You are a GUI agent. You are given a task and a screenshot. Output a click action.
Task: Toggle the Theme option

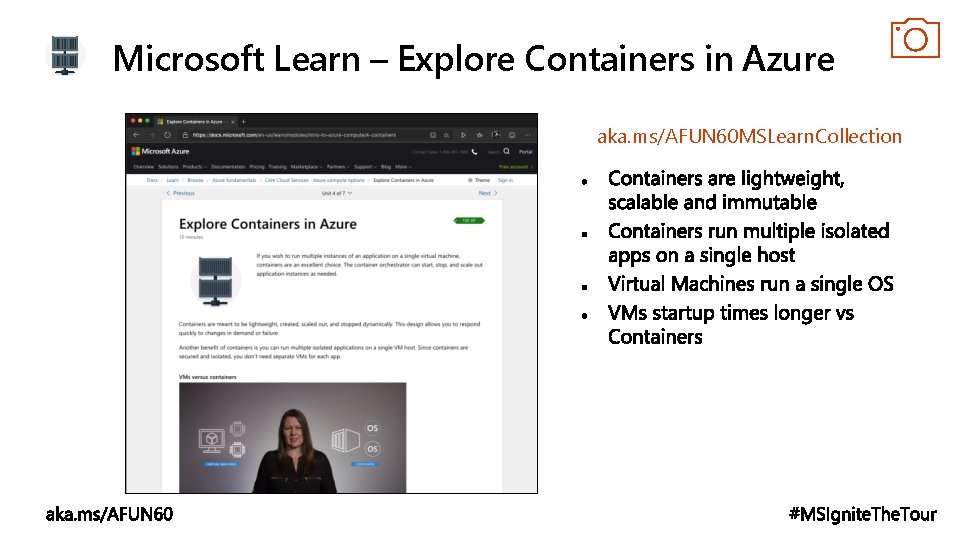click(478, 180)
